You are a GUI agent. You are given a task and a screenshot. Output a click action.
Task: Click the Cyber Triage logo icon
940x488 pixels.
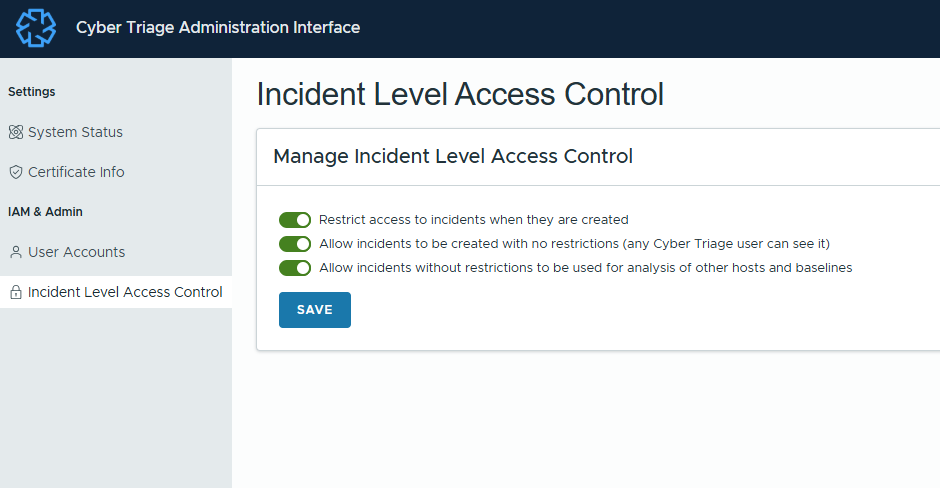pyautogui.click(x=36, y=28)
